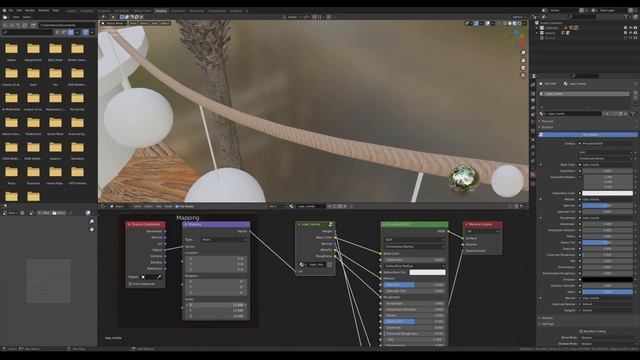Switch to the Layout workspace tab
This screenshot has width=640, height=360.
[x=71, y=11]
